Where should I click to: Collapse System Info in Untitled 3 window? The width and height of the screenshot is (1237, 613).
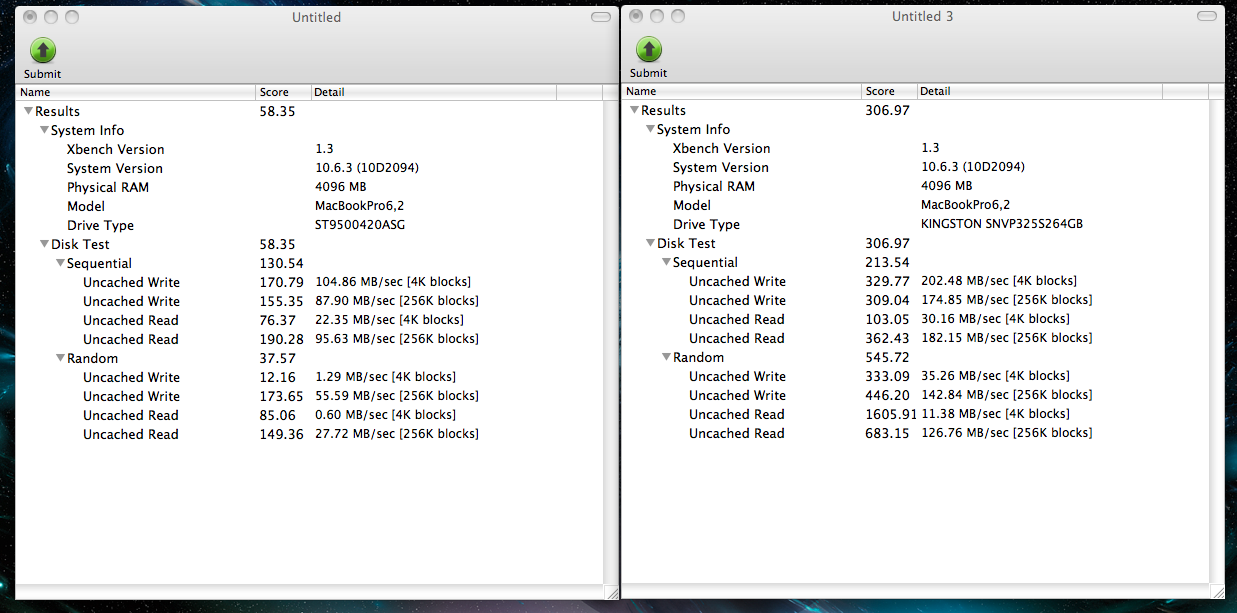(x=650, y=130)
